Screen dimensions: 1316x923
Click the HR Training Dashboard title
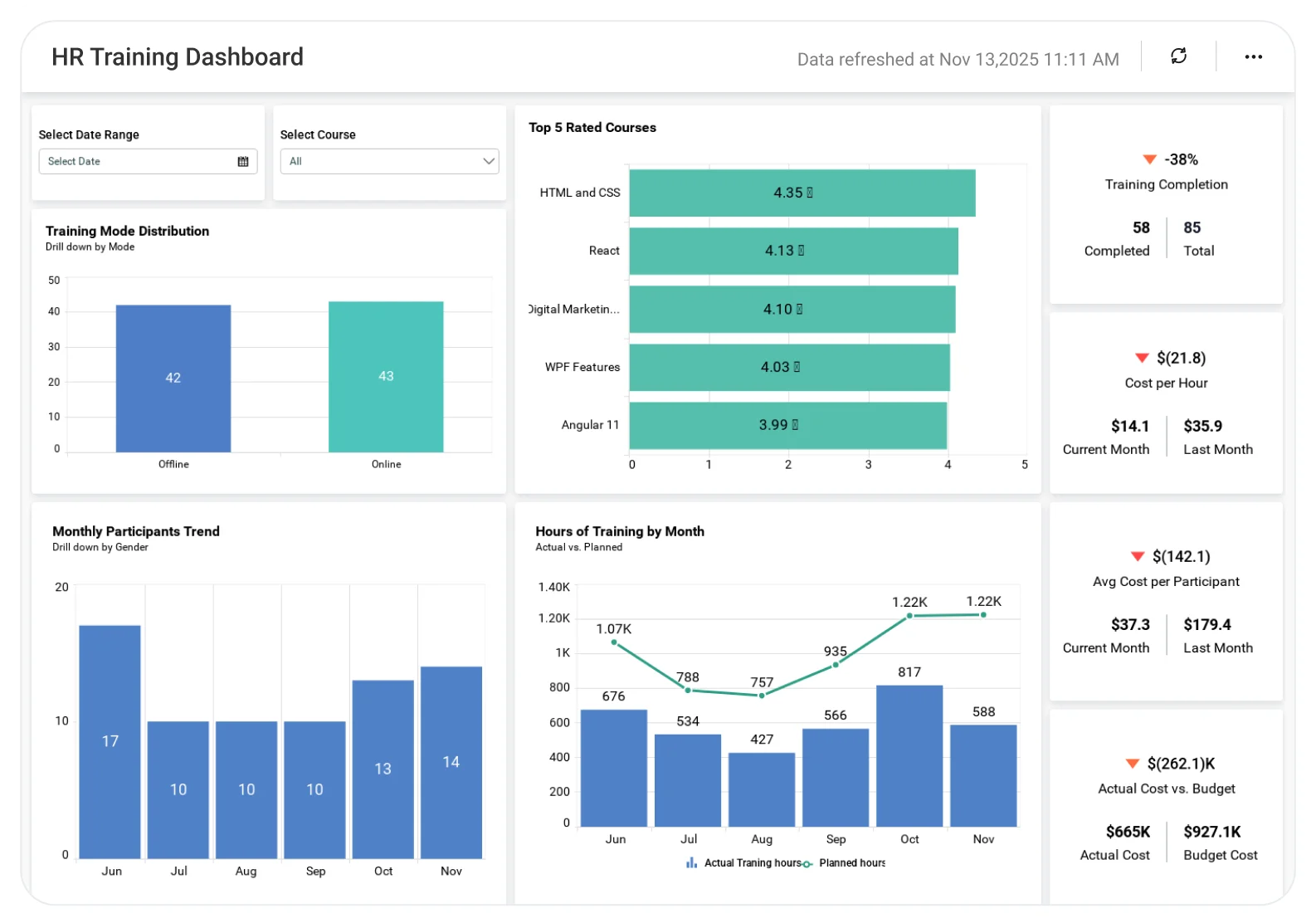pyautogui.click(x=178, y=56)
